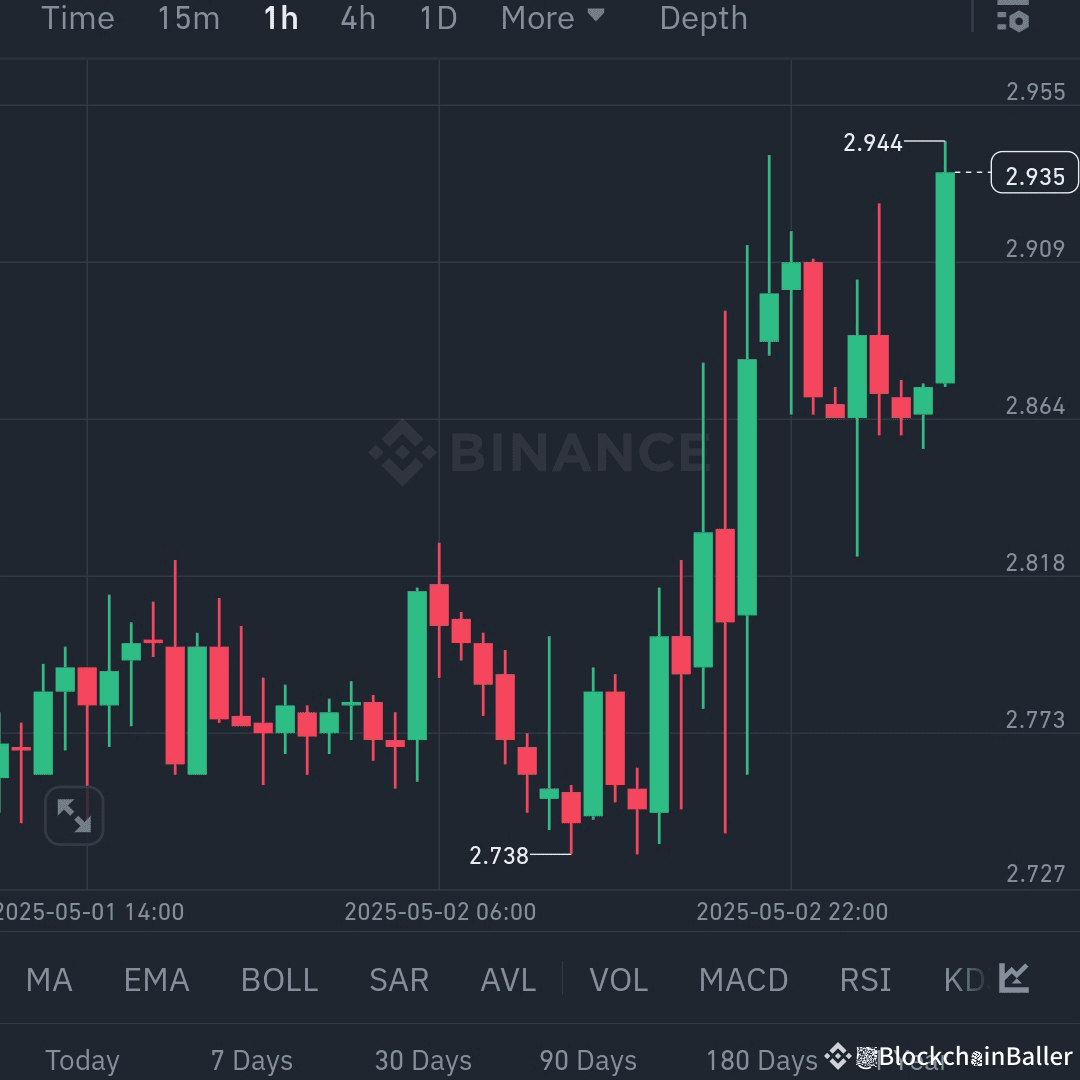View the 7 Days performance range
1080x1080 pixels.
pyautogui.click(x=252, y=1060)
